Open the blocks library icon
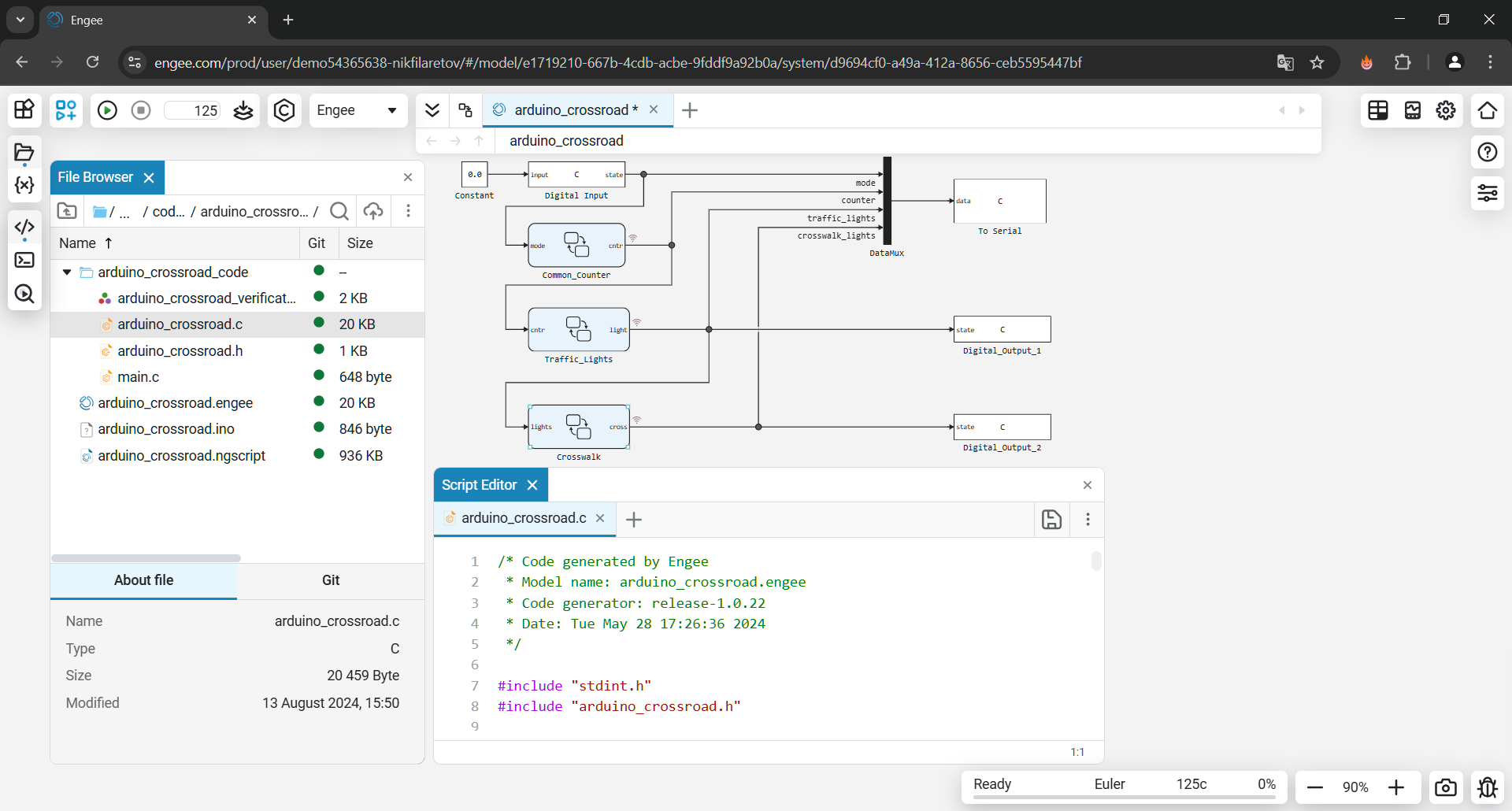This screenshot has width=1512, height=811. click(x=24, y=109)
